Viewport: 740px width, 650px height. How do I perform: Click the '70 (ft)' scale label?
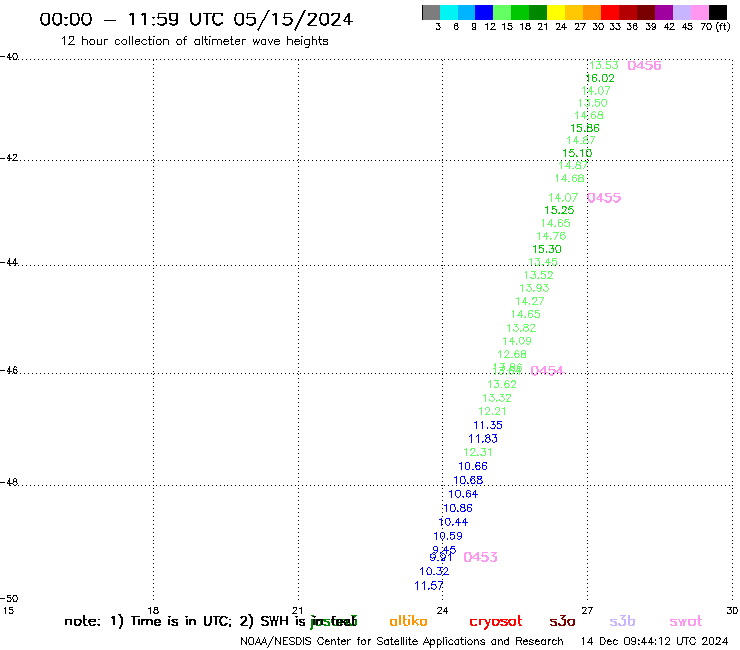(x=715, y=27)
